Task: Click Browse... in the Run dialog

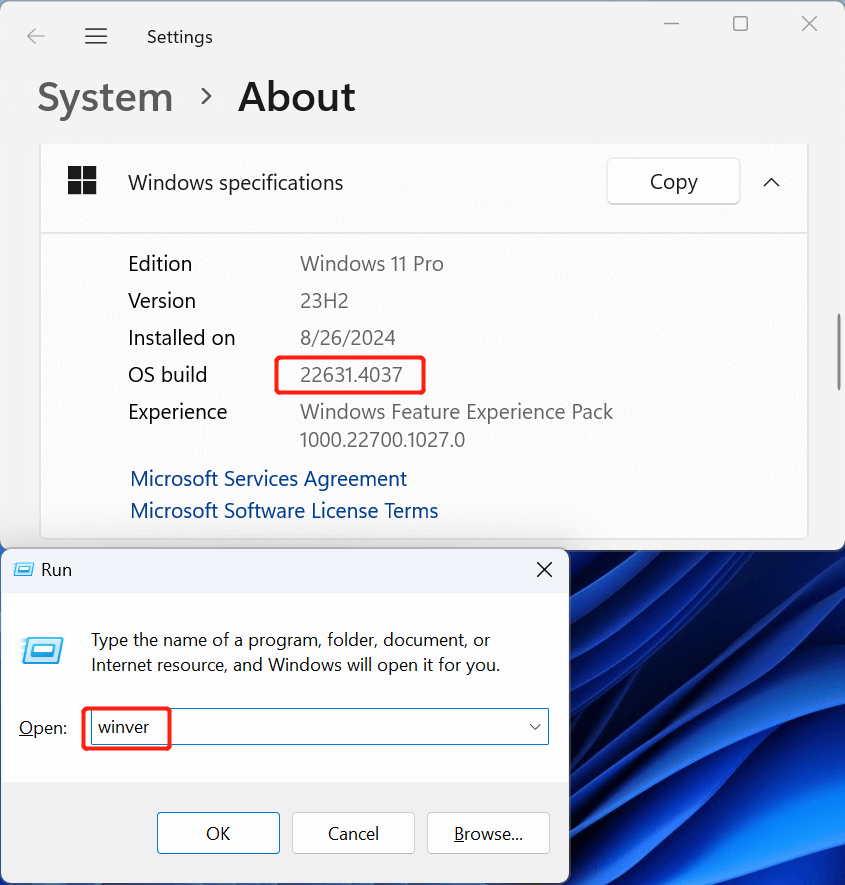Action: [488, 833]
